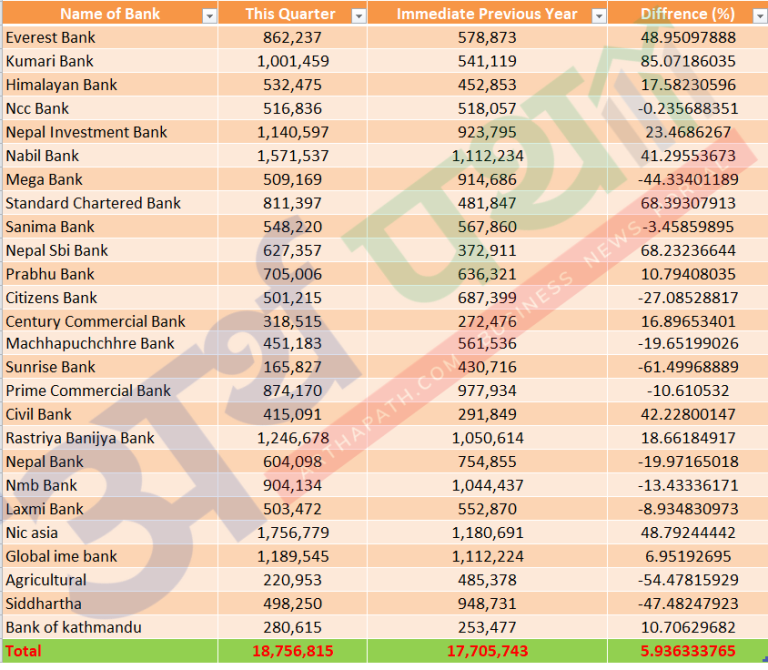Click the red Total label cell

[x=110, y=651]
